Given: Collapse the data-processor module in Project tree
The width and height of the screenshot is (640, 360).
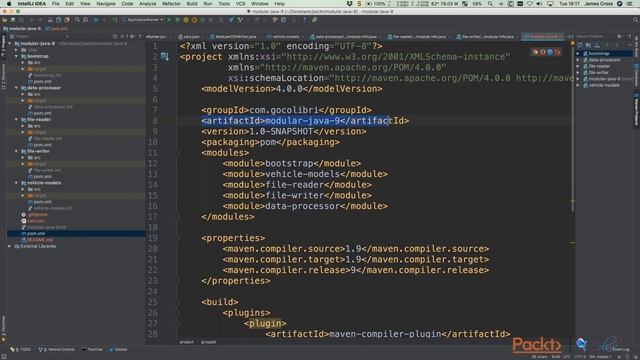Looking at the screenshot, I should point(16,88).
